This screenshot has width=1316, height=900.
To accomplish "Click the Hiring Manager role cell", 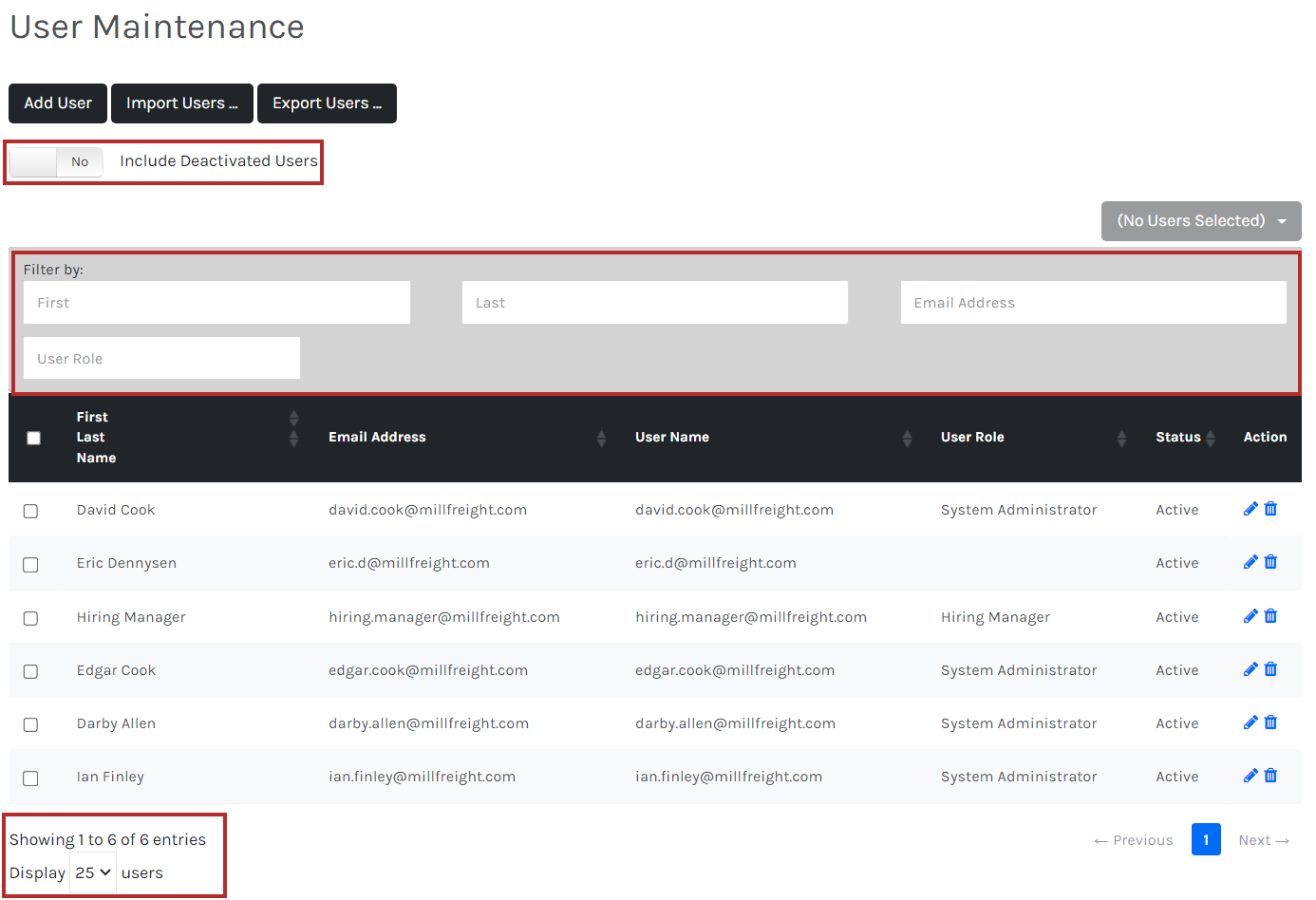I will (995, 617).
